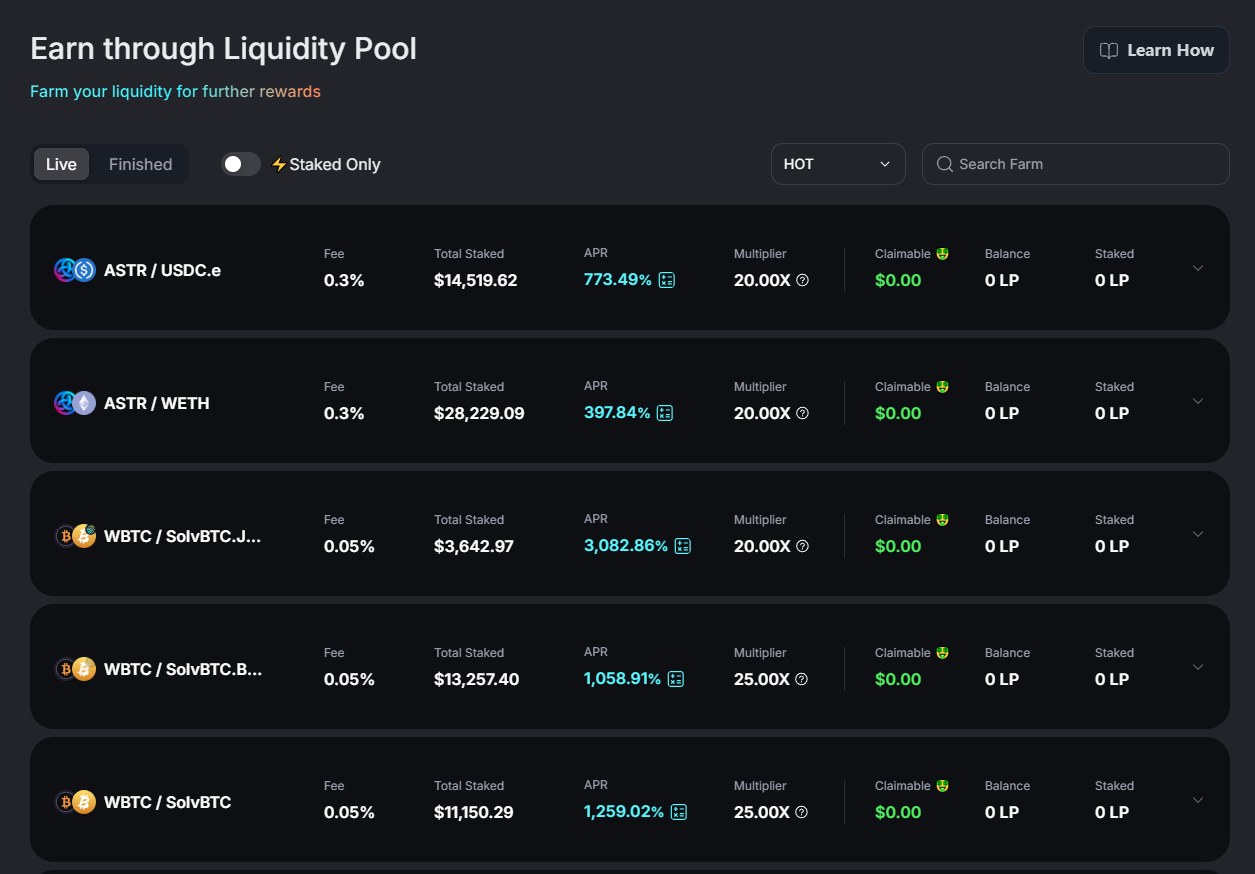This screenshot has width=1255, height=874.
Task: Click the $13,257.40 total staked value
Action: coord(477,679)
